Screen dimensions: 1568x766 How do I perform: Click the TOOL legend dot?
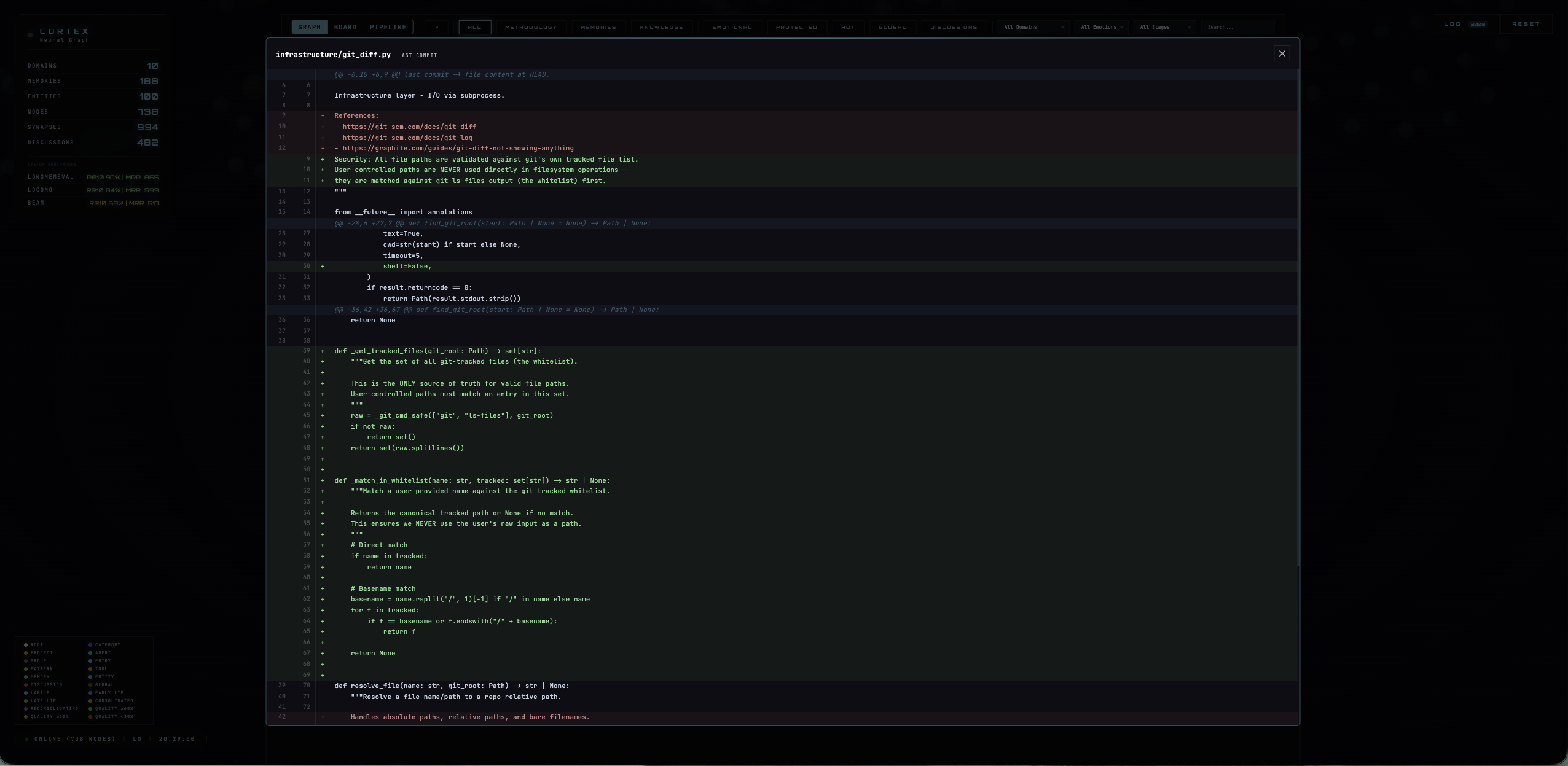coord(90,669)
